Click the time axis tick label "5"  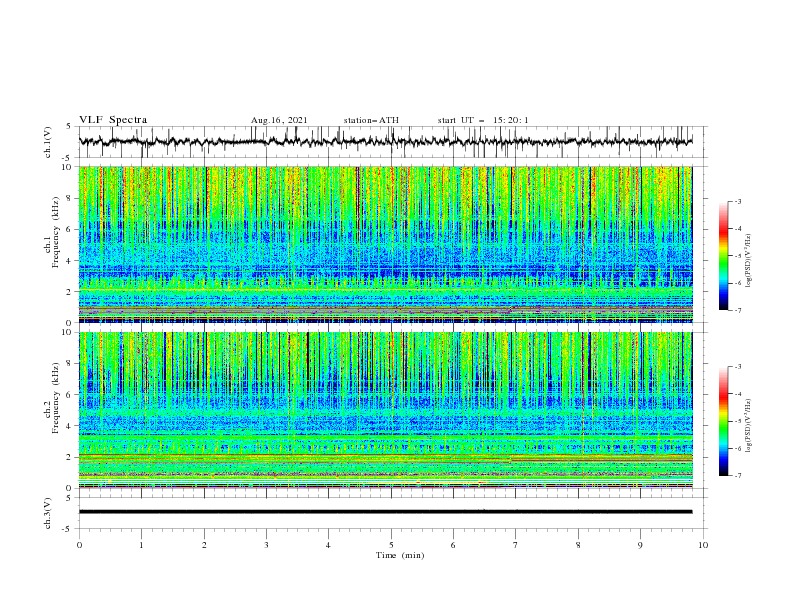[391, 545]
